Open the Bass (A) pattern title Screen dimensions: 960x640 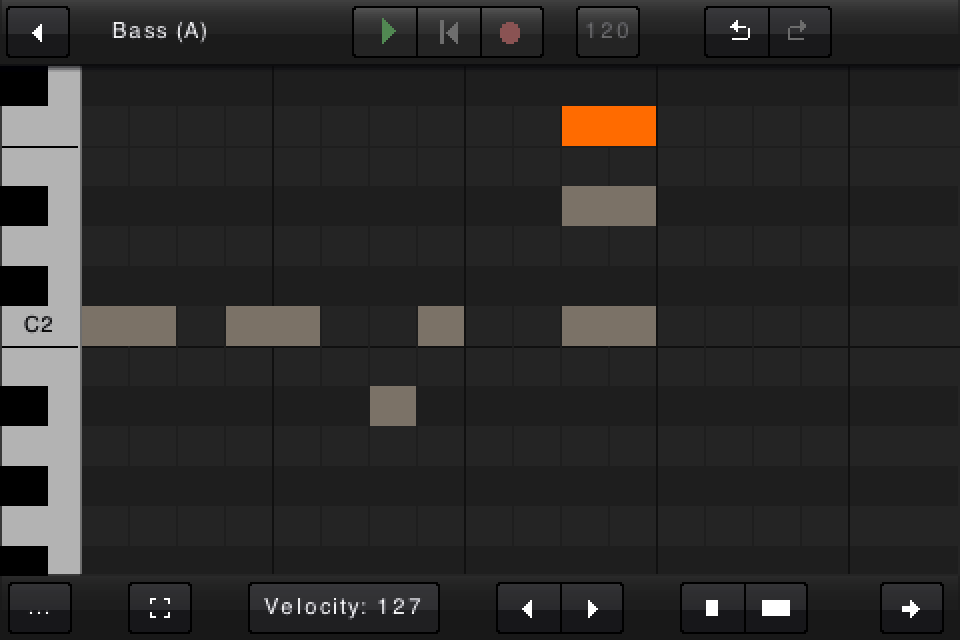(160, 31)
